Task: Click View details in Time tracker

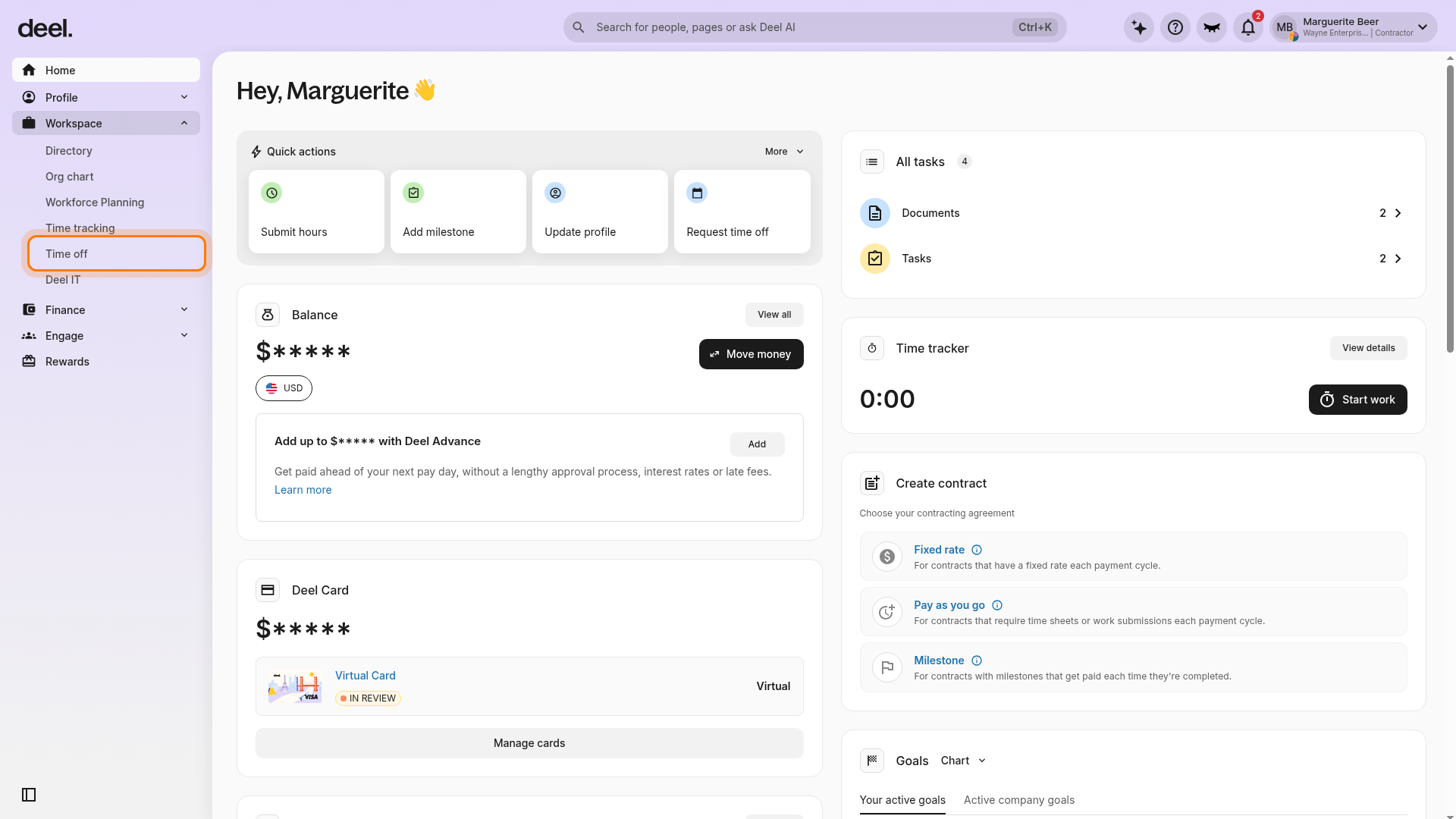Action: point(1368,348)
